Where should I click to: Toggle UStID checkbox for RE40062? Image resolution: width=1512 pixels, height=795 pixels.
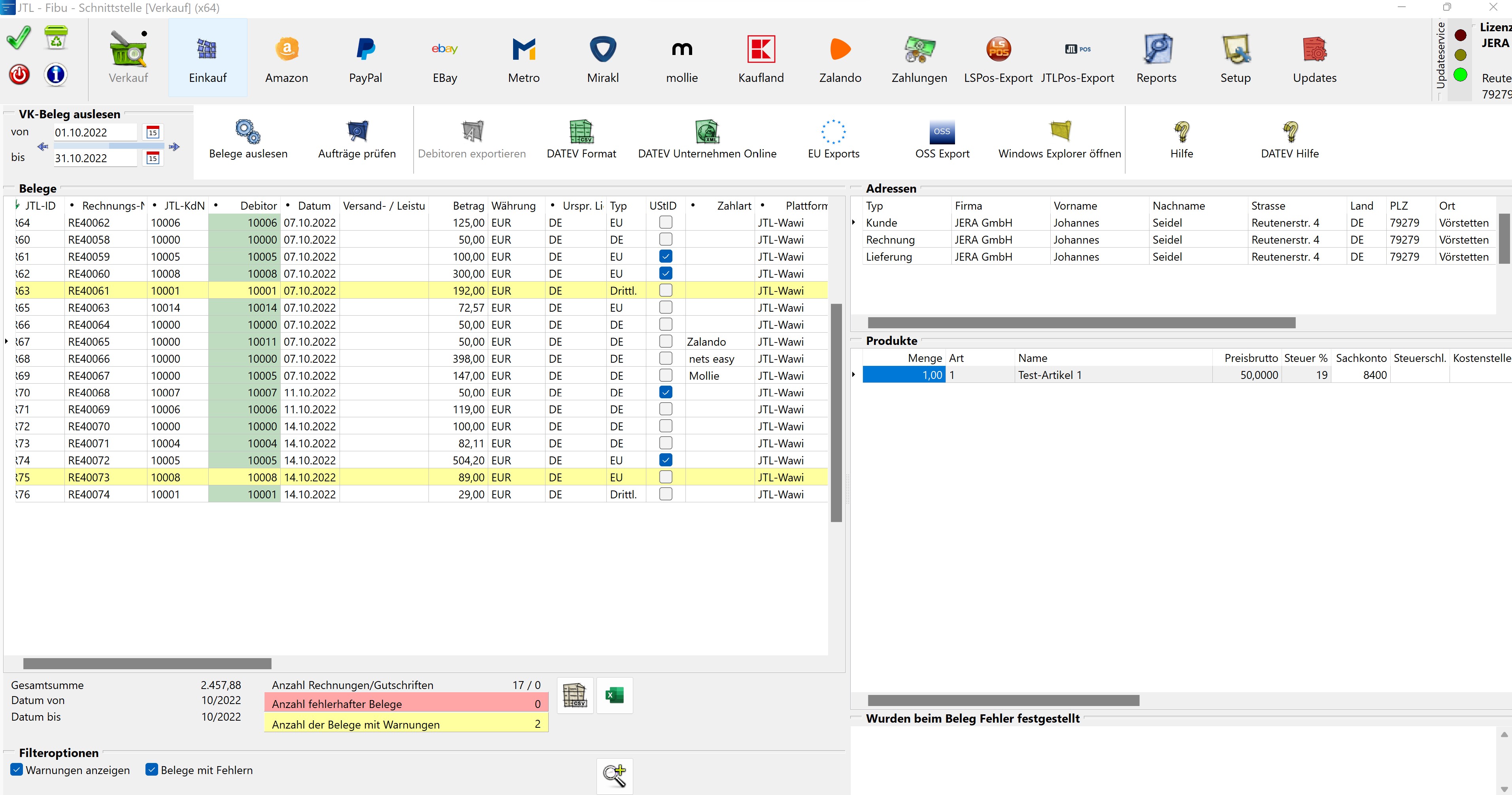click(x=666, y=223)
